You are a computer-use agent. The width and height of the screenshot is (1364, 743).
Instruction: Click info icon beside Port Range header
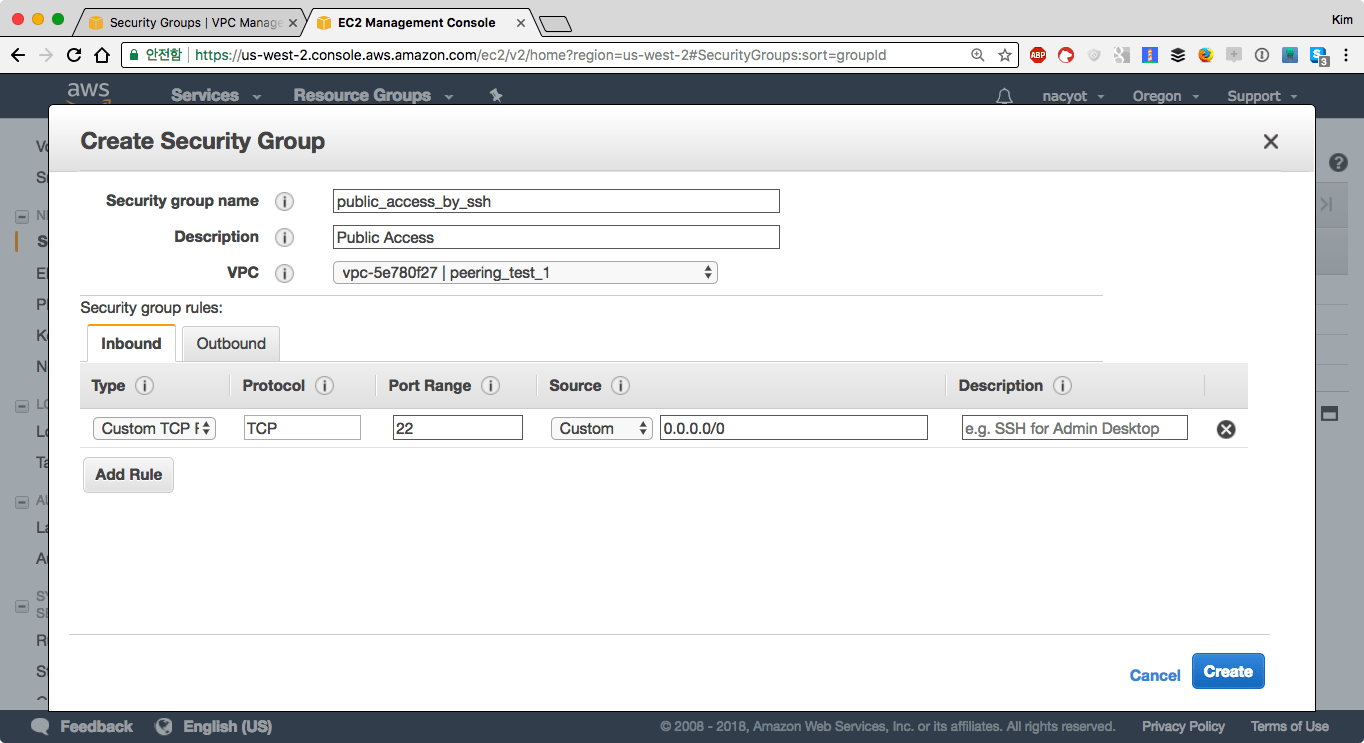490,386
